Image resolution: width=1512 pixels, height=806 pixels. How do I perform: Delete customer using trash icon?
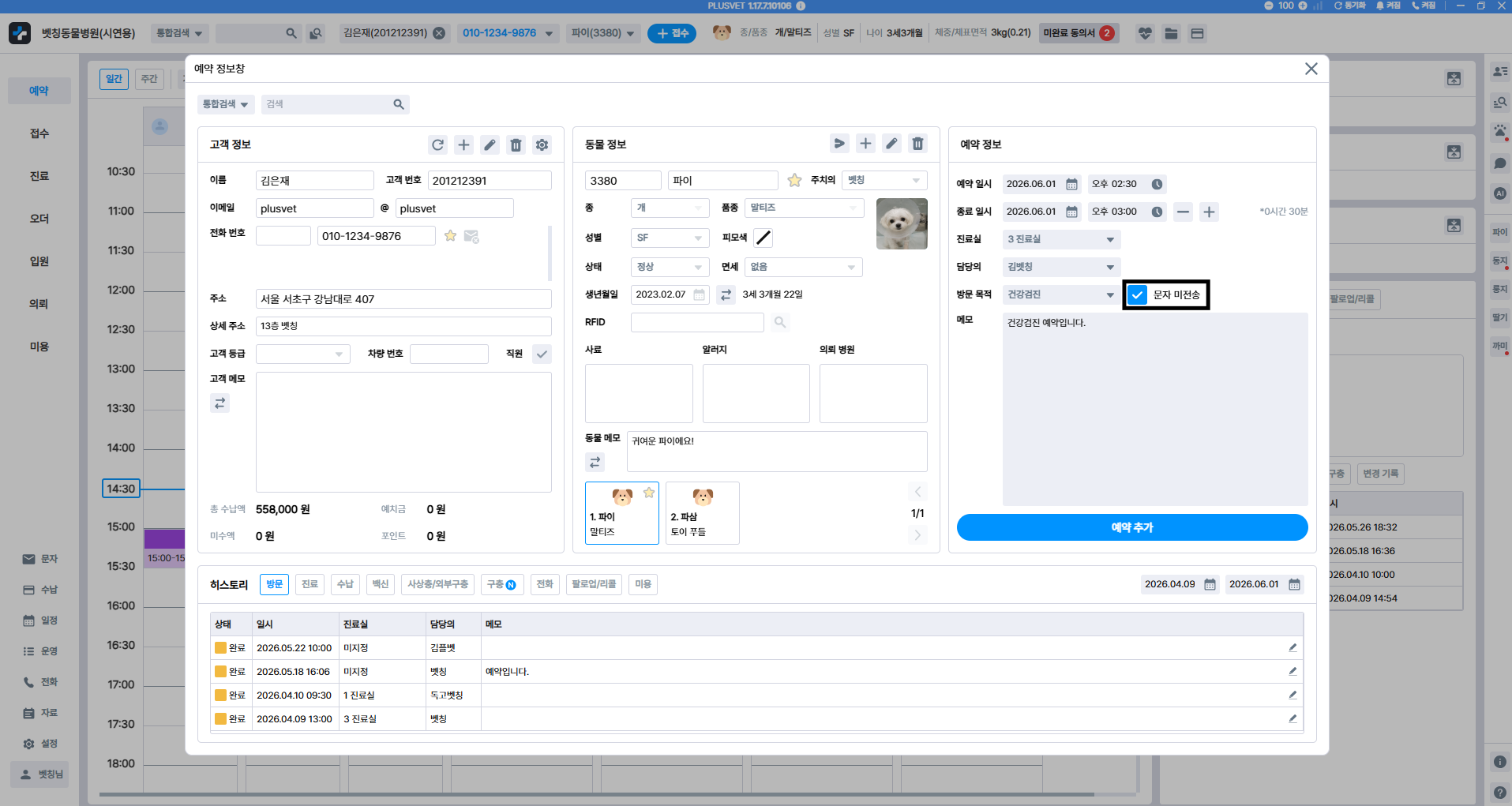[x=516, y=144]
